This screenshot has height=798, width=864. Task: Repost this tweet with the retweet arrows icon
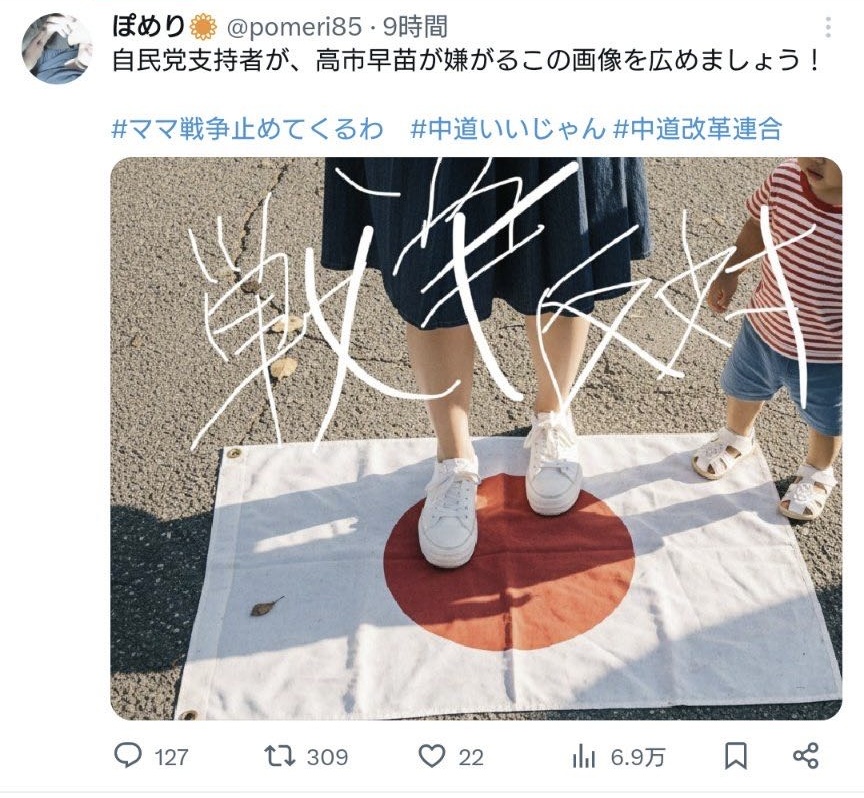pos(280,756)
